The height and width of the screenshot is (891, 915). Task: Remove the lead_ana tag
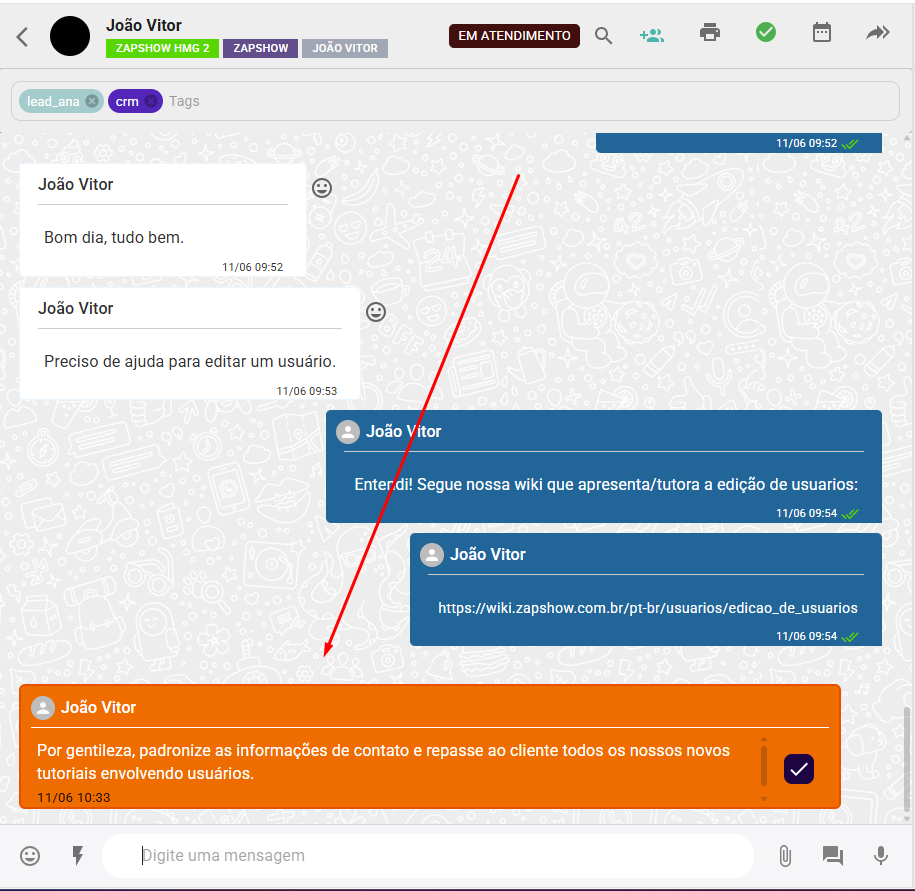(92, 101)
